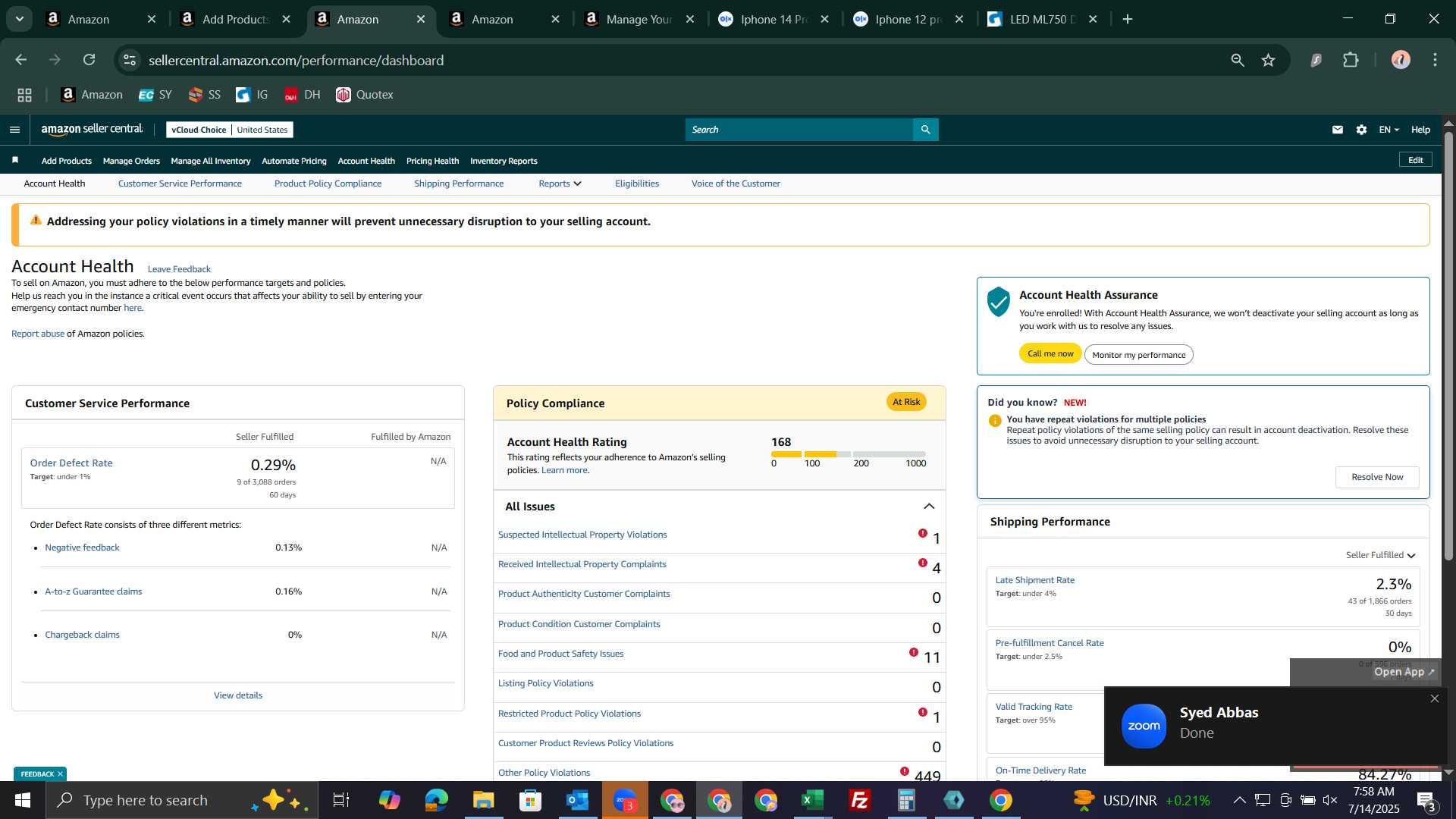Open FileZilla from the taskbar
The image size is (1456, 819).
860,800
